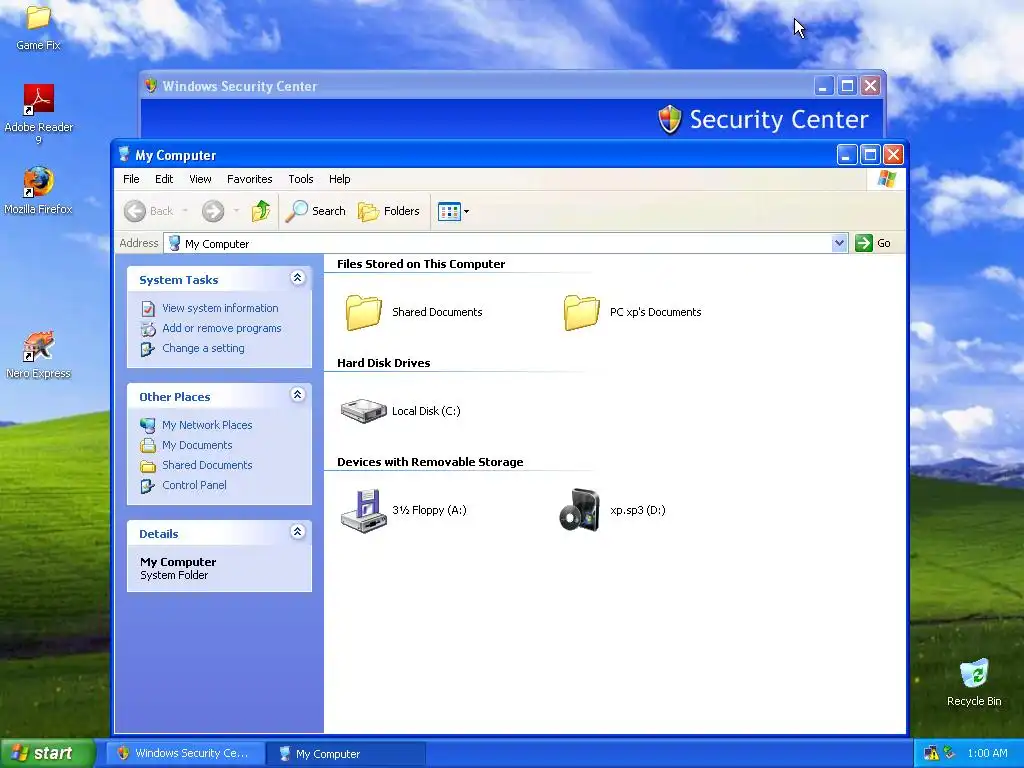Click the Address bar field

505,244
